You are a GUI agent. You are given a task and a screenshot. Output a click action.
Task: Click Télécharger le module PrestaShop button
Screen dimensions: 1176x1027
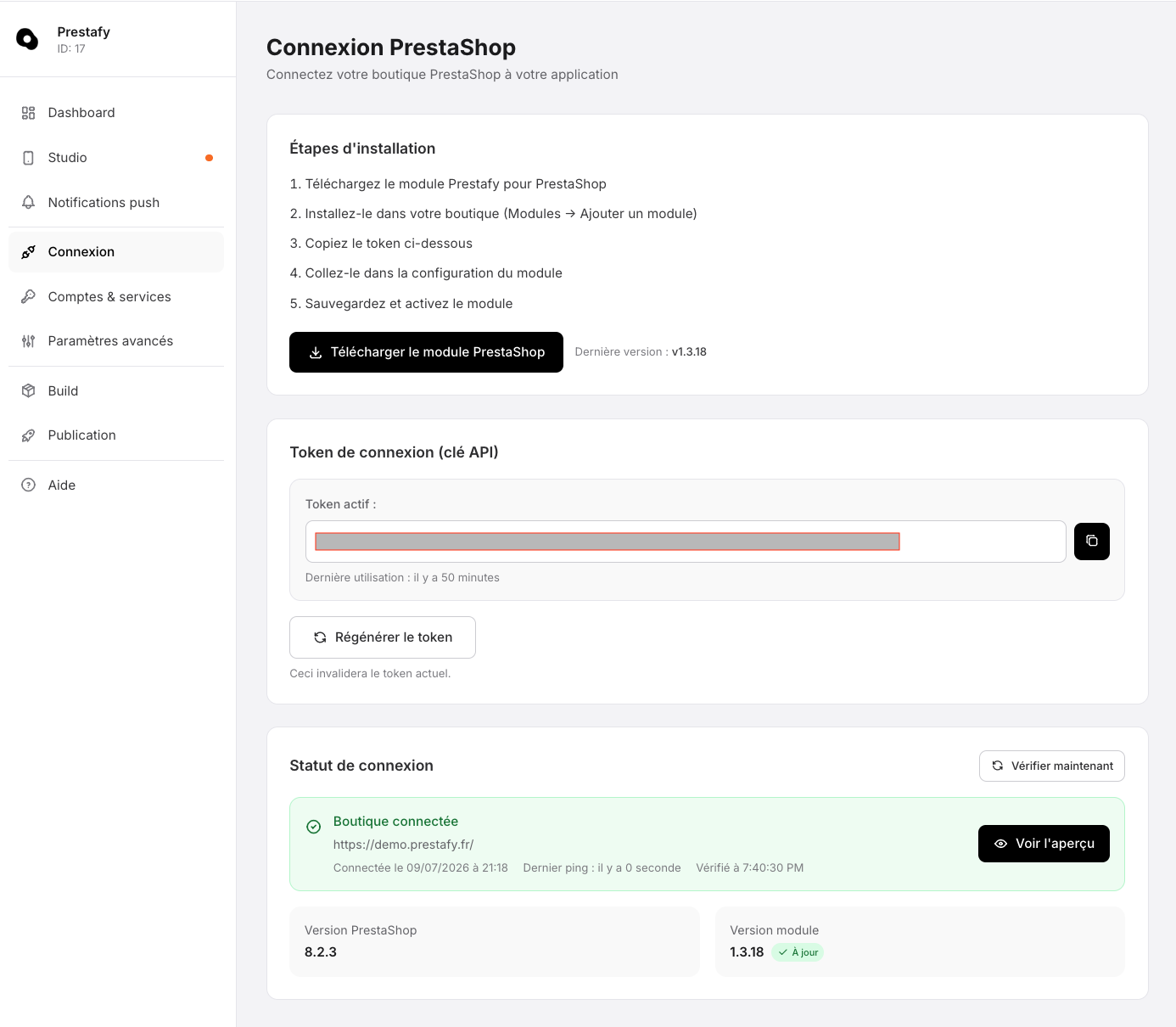[426, 352]
